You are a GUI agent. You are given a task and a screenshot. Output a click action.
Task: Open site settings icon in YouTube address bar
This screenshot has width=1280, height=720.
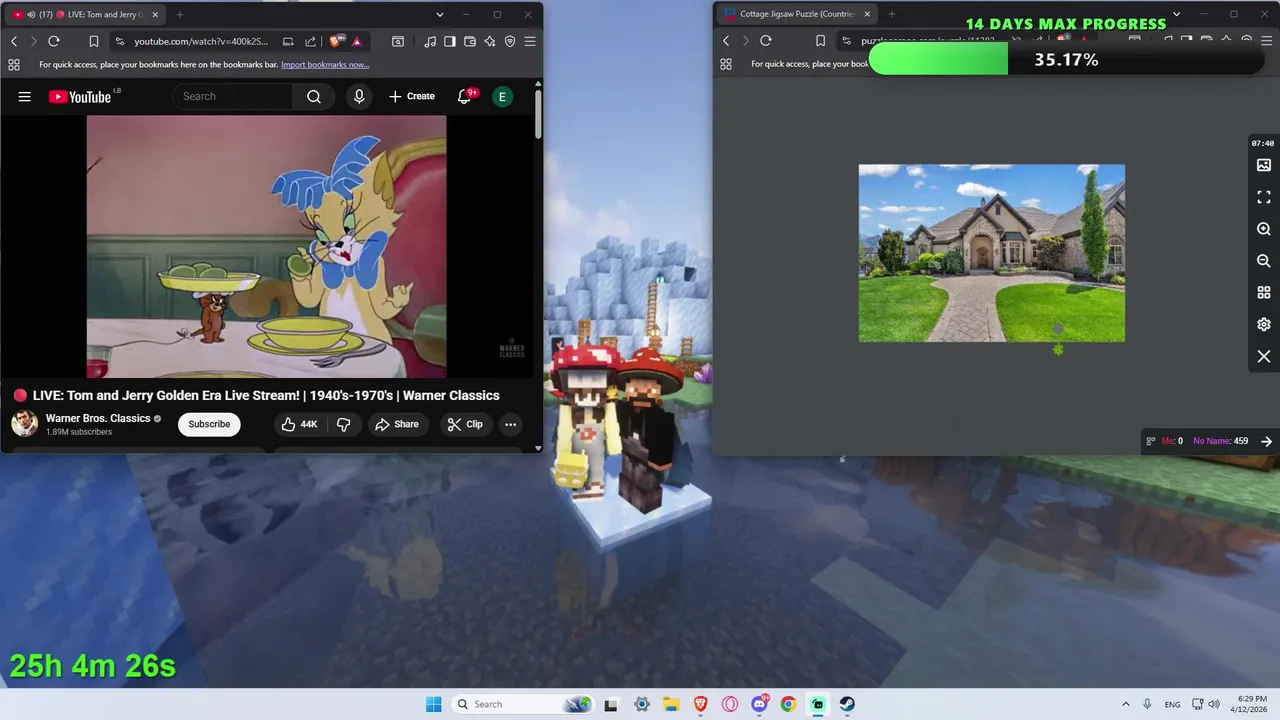point(120,41)
